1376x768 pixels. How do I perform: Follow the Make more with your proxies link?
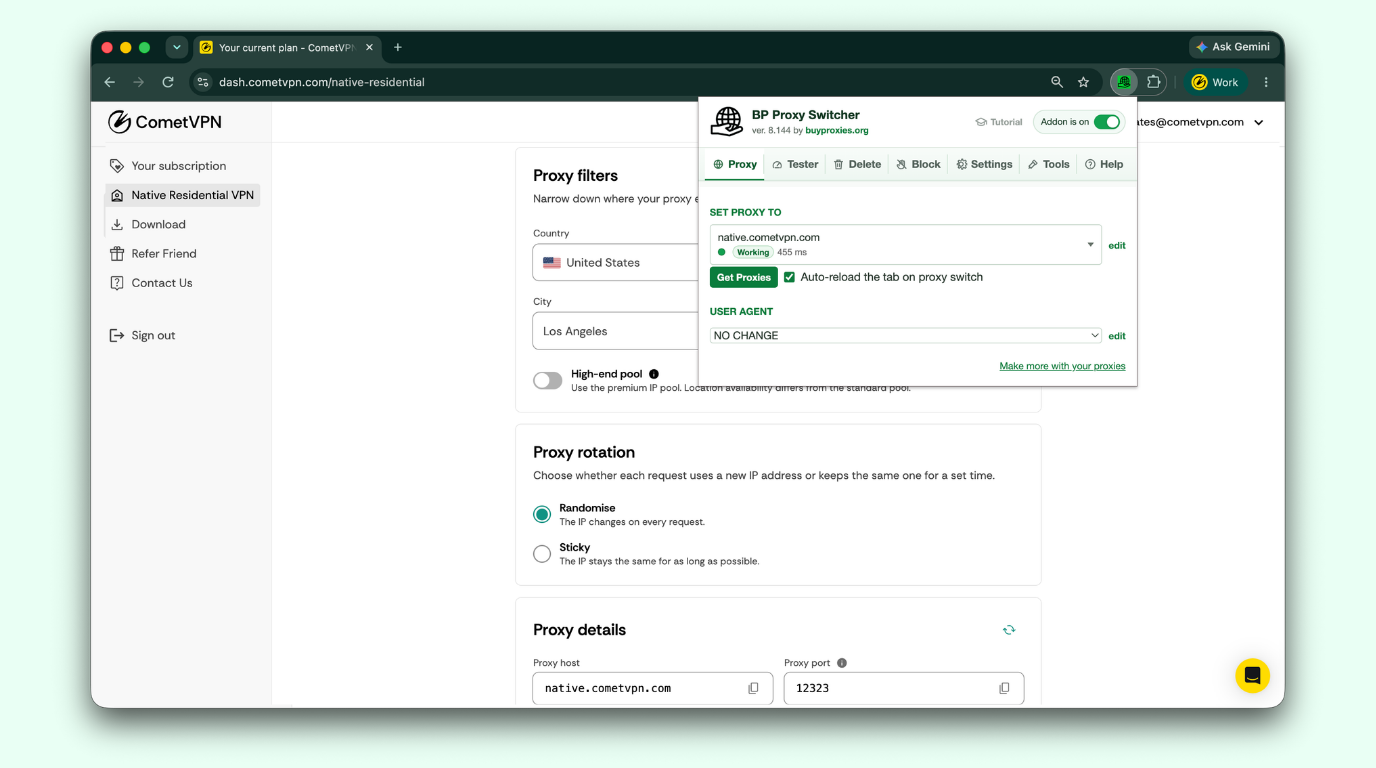(1062, 366)
